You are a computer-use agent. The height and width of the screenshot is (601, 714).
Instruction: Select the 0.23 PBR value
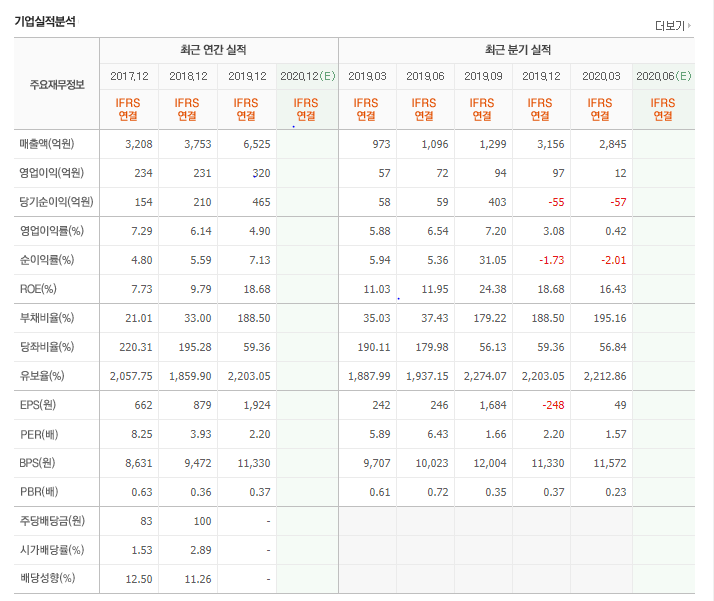(616, 492)
